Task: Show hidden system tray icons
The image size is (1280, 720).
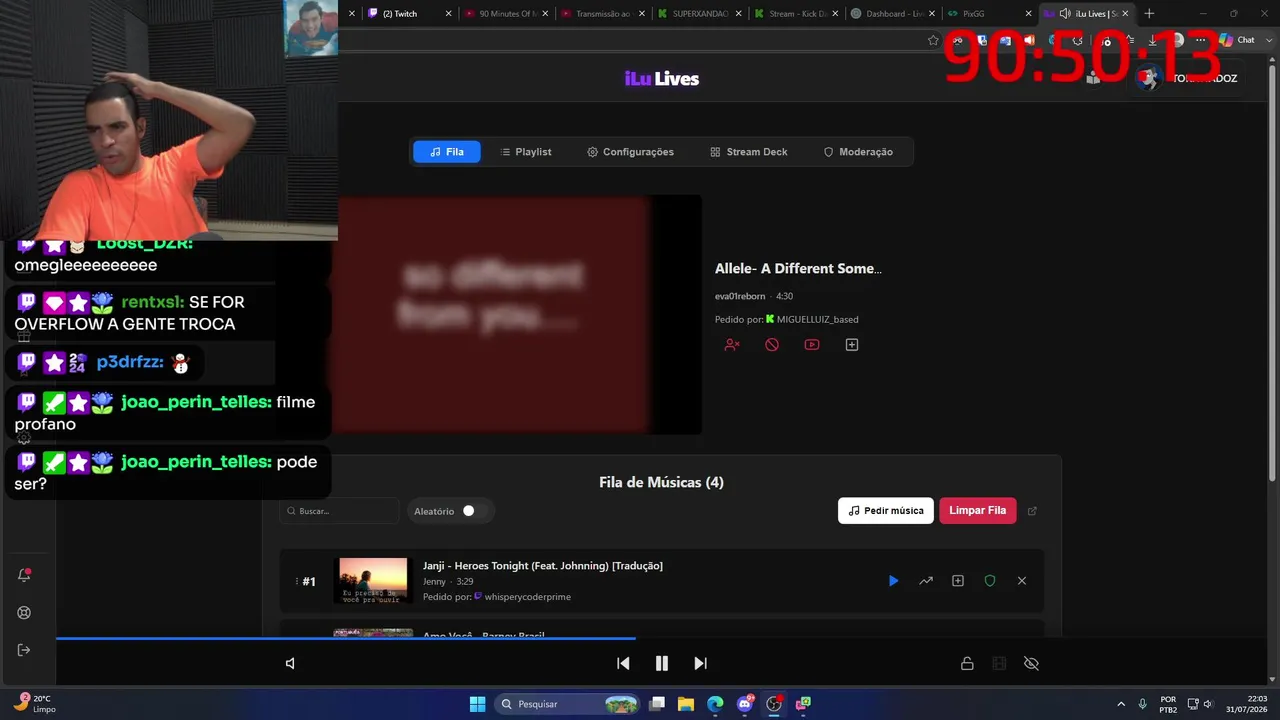Action: pyautogui.click(x=1120, y=704)
